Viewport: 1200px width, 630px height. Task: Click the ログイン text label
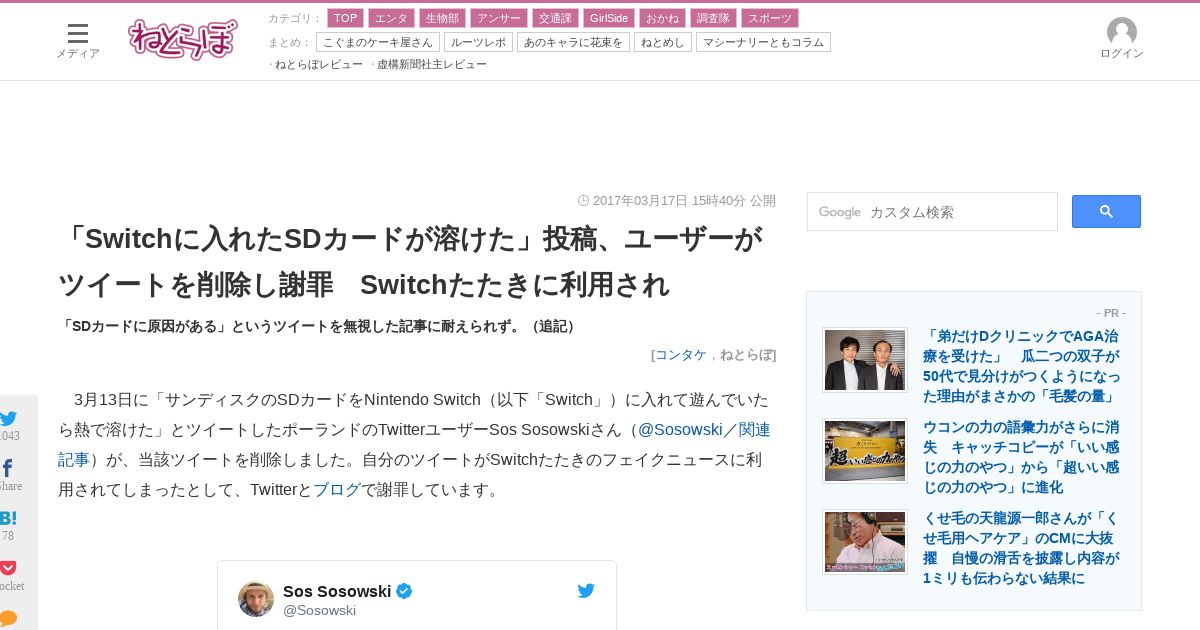1121,53
